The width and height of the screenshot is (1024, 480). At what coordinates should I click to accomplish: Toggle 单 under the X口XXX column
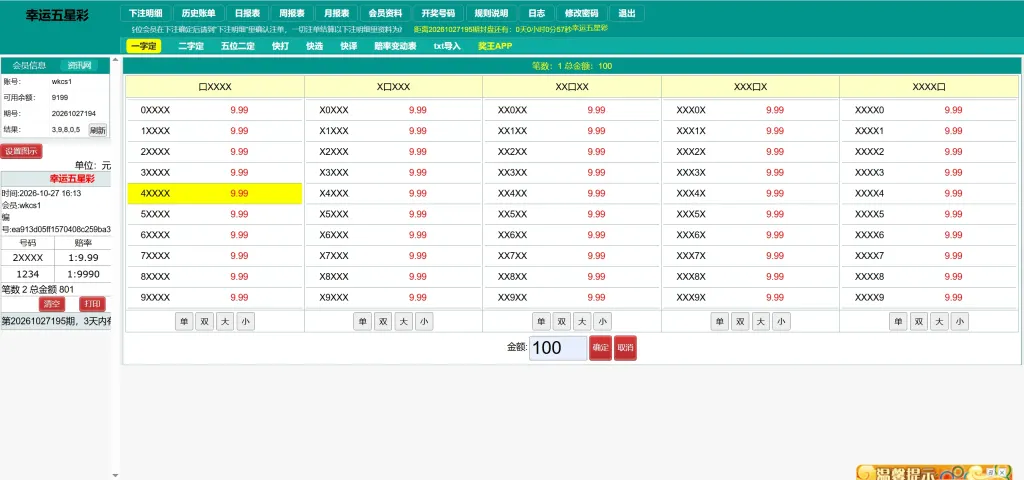pyautogui.click(x=362, y=321)
